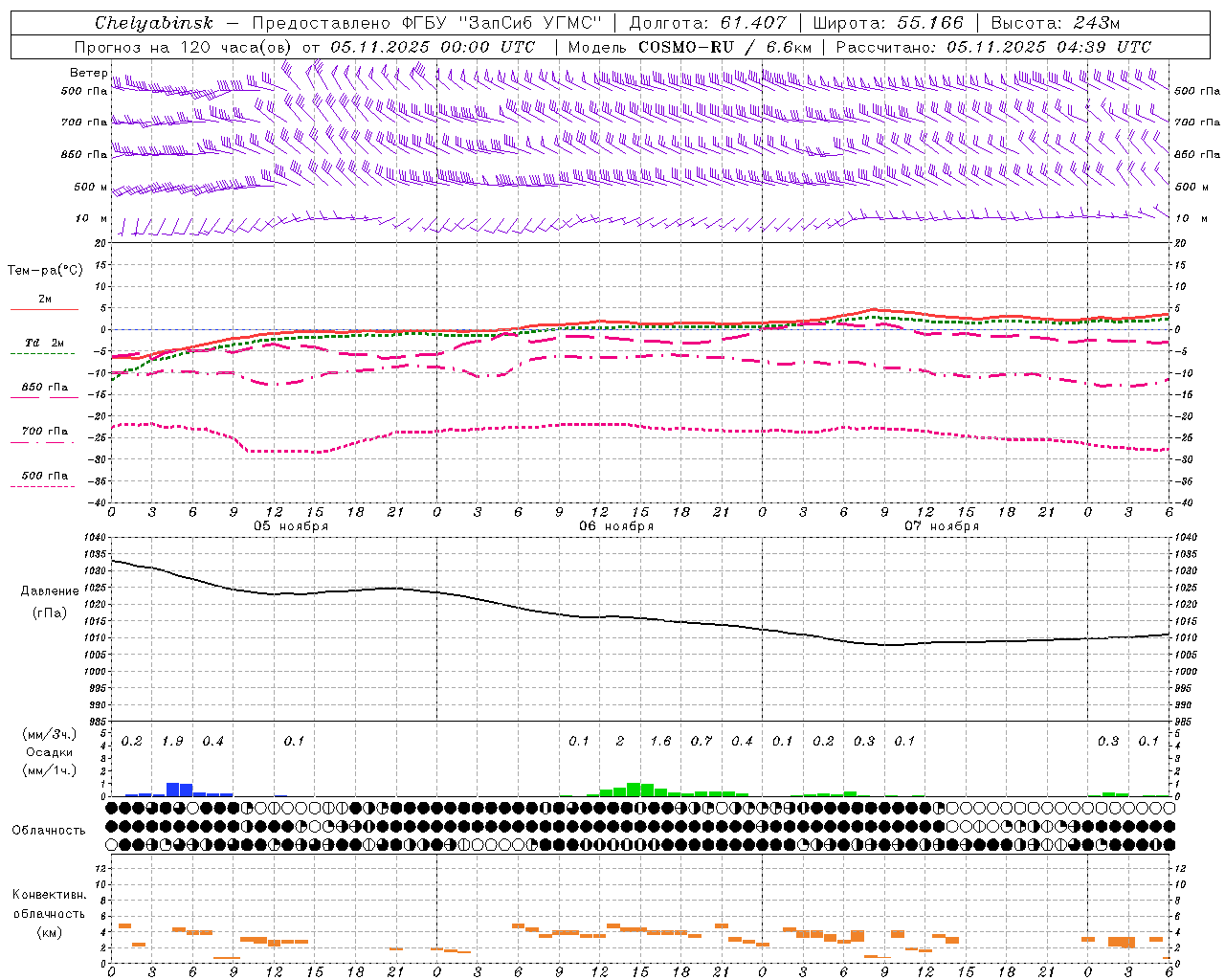Click the "Давление" pressure panel label
1225x980 pixels.
[49, 591]
